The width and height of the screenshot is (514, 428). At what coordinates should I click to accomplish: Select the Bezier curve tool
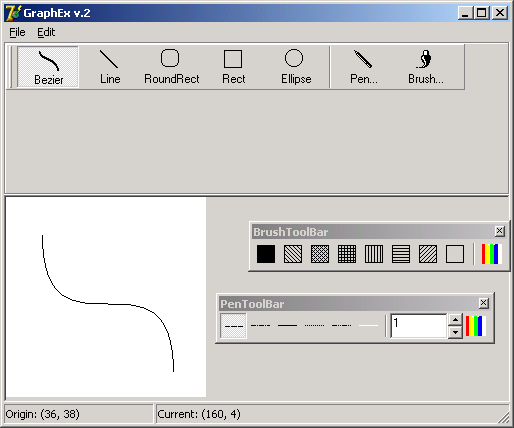pos(48,67)
